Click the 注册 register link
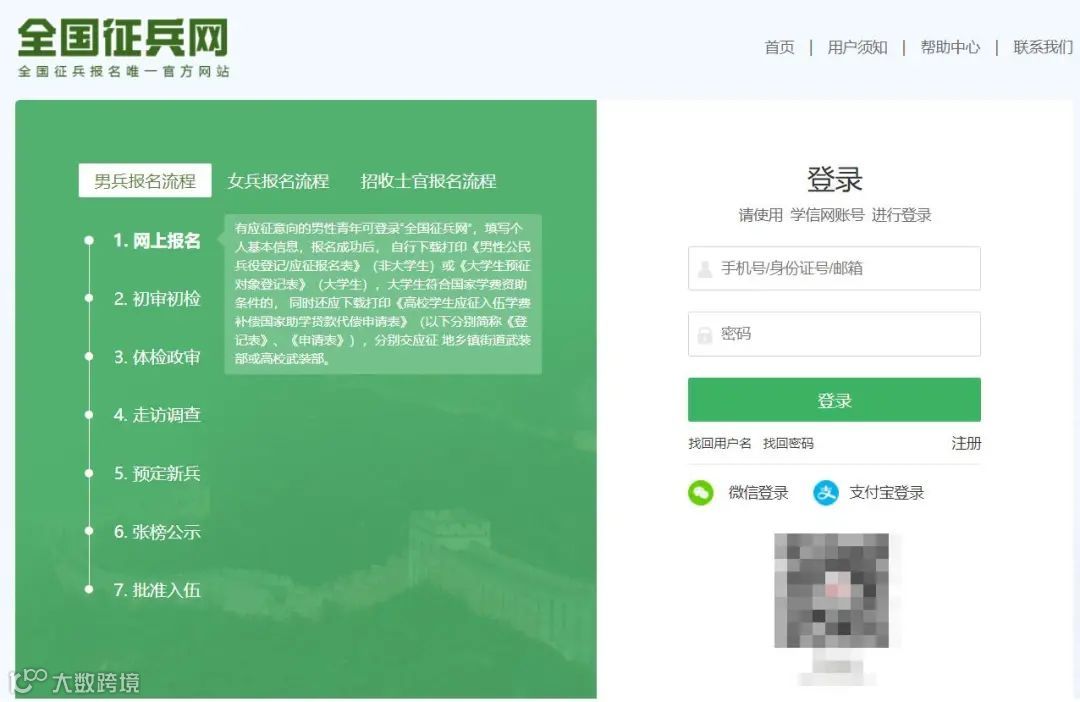The image size is (1080, 702). tap(966, 443)
